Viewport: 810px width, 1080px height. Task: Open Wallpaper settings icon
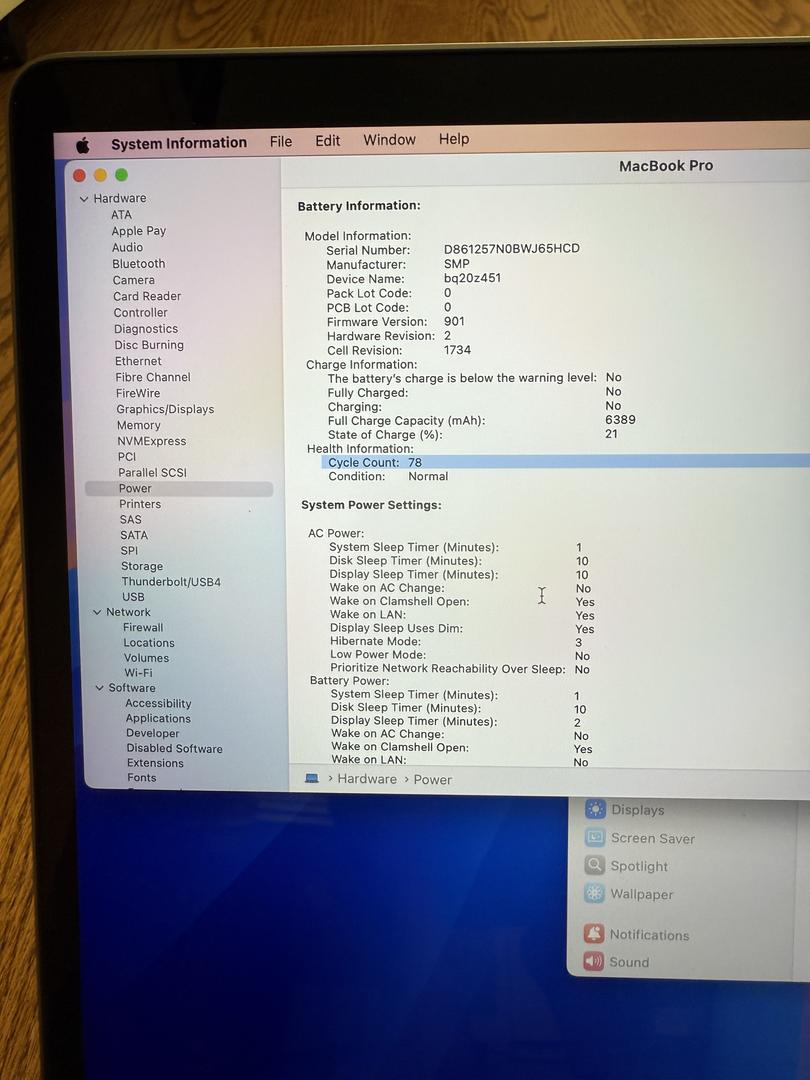coord(595,893)
